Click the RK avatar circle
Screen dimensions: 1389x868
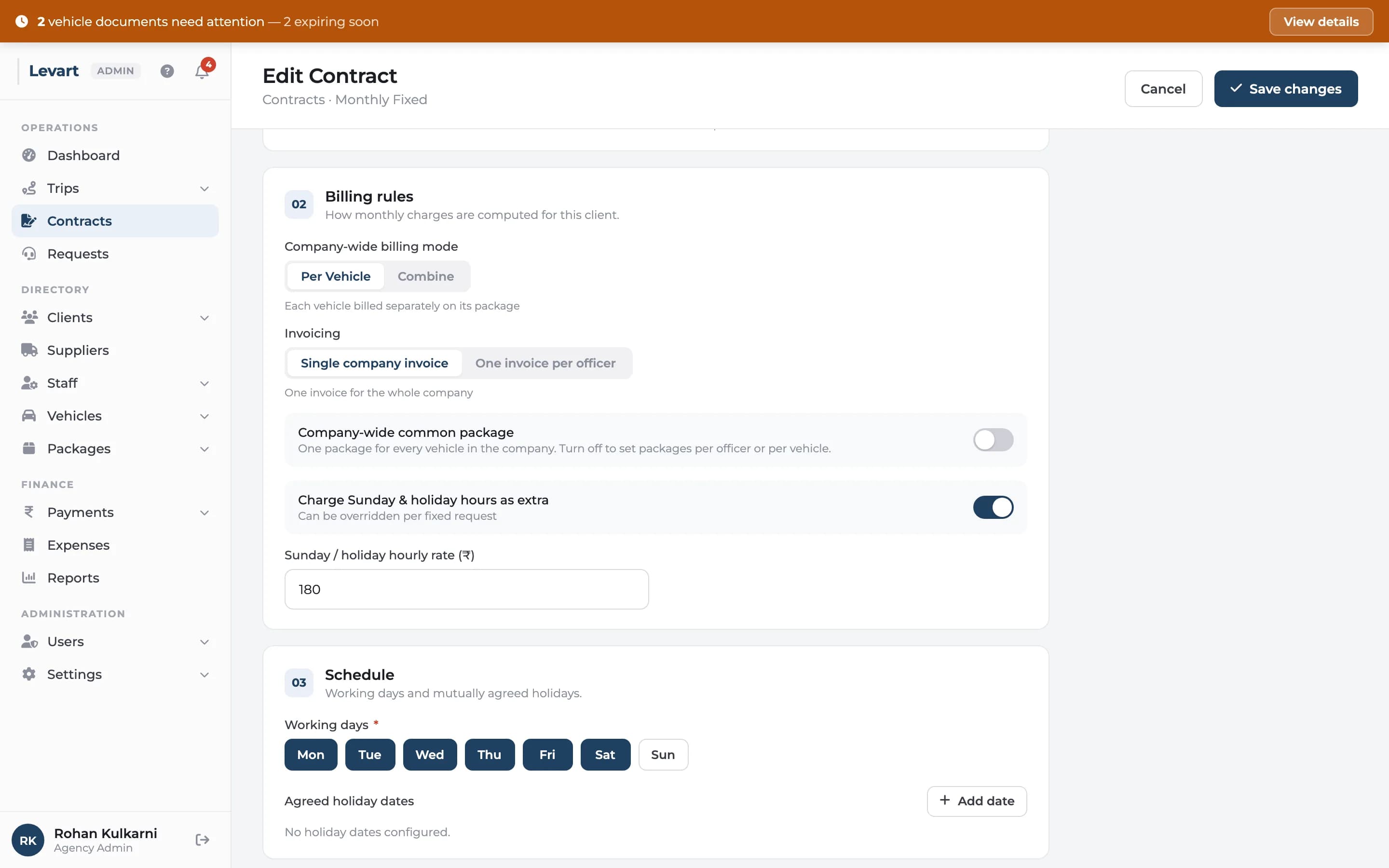[x=27, y=840]
